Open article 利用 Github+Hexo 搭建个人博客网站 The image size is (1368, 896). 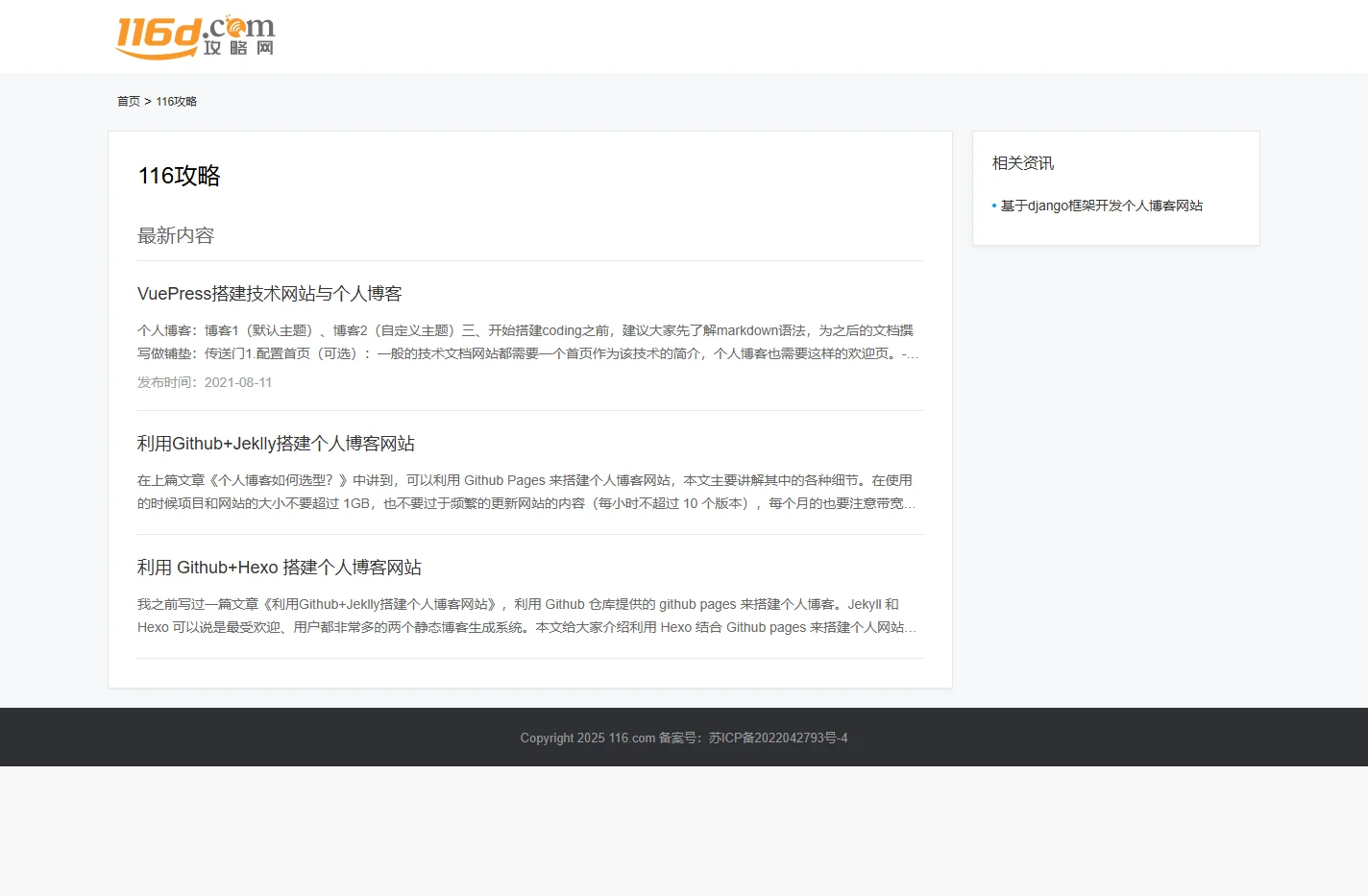point(280,568)
